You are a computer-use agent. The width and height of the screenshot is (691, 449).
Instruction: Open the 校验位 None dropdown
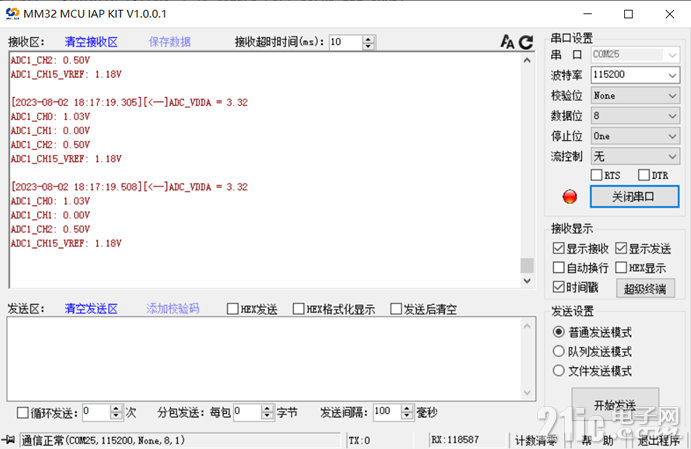click(635, 96)
